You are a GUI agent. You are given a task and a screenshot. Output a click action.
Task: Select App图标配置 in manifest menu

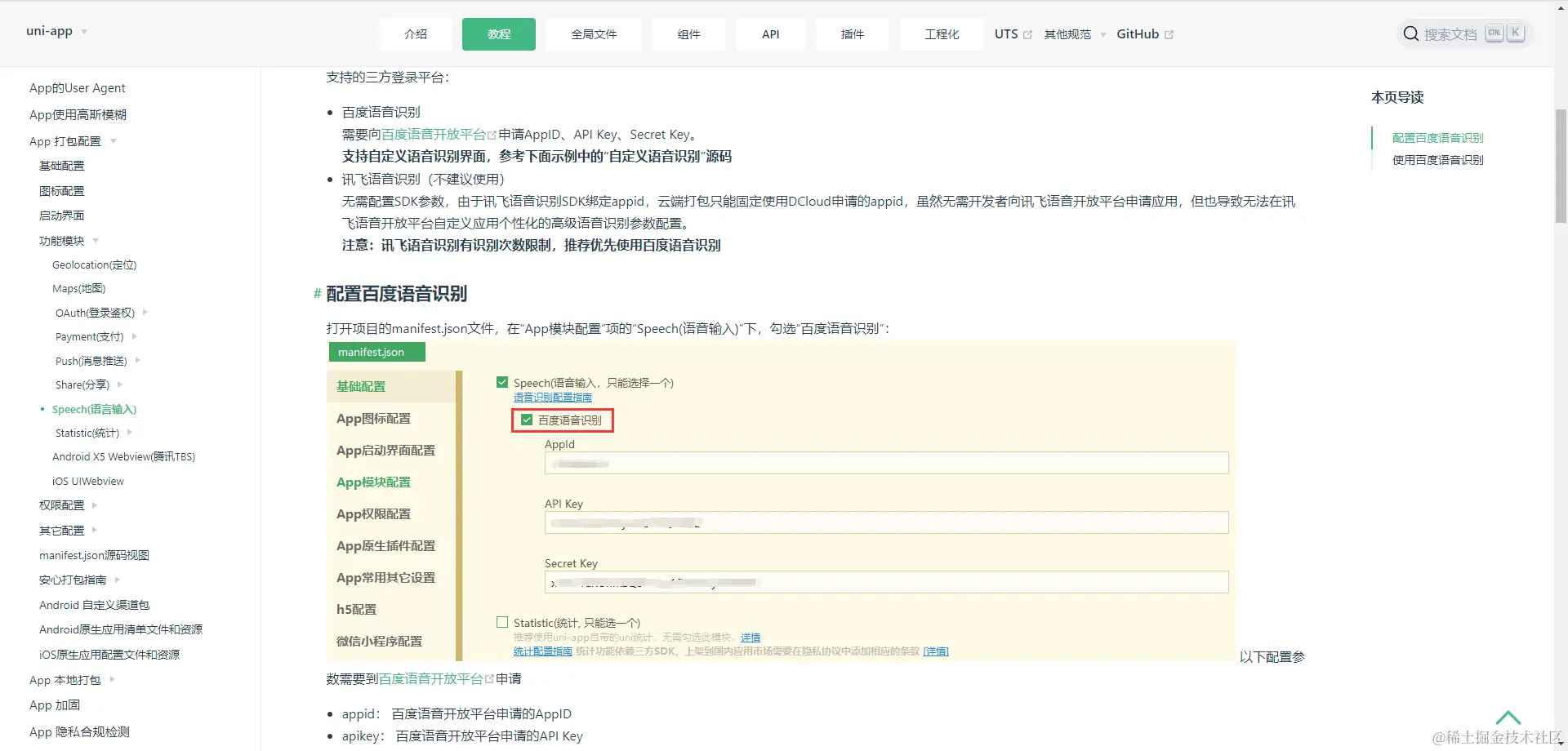pyautogui.click(x=373, y=419)
